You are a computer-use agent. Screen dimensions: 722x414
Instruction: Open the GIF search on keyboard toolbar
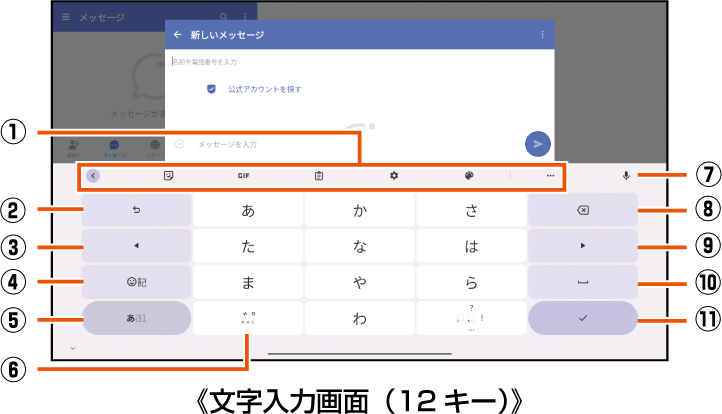pos(244,175)
